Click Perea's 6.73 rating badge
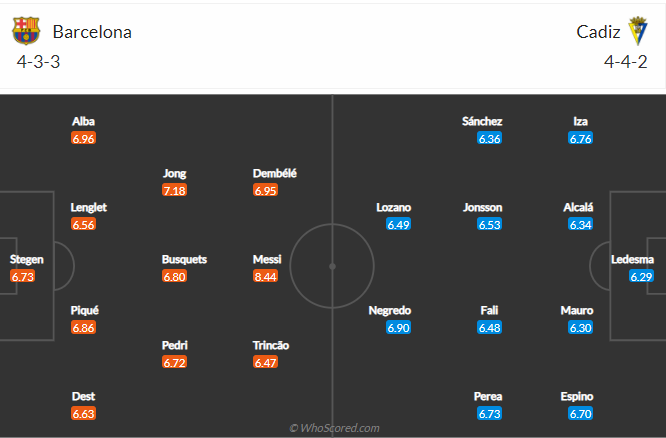 click(x=490, y=413)
